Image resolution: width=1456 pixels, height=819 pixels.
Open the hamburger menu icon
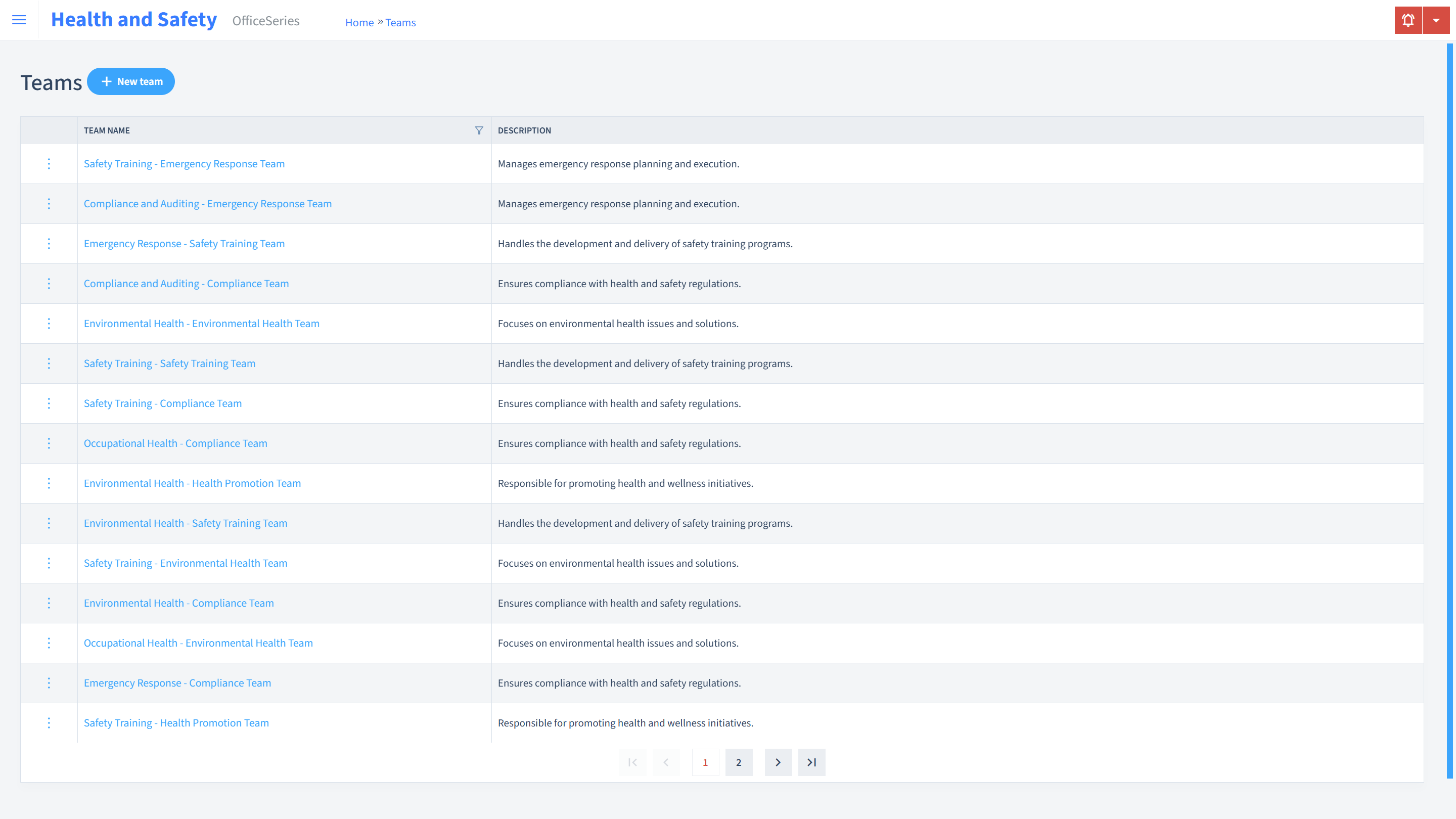(19, 20)
